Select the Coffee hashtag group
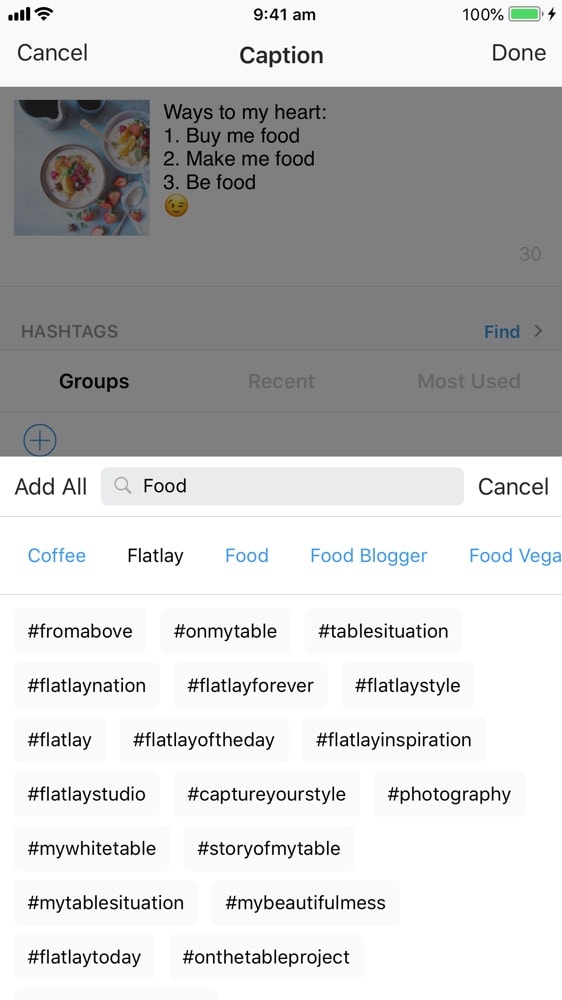 point(57,555)
